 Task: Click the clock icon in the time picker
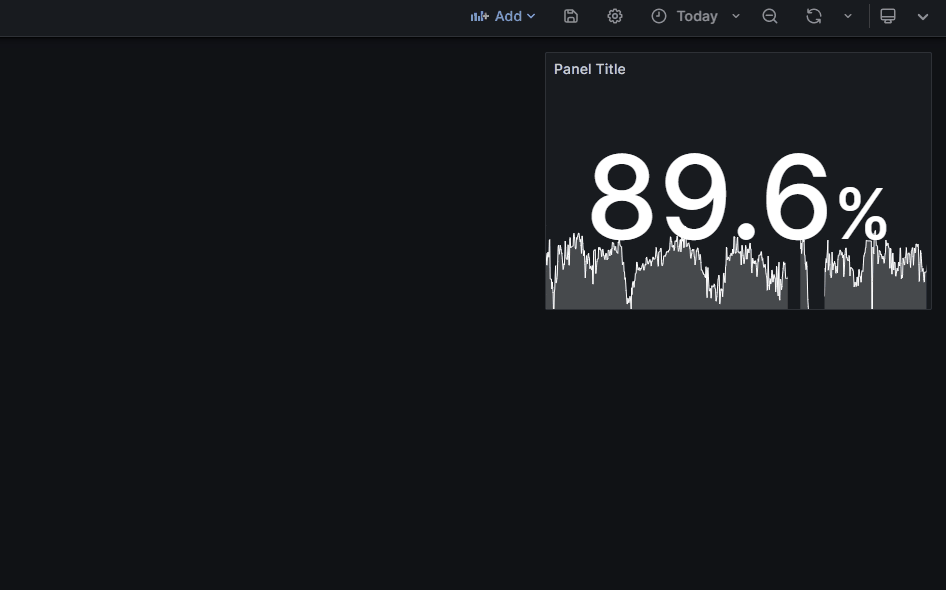(x=658, y=16)
